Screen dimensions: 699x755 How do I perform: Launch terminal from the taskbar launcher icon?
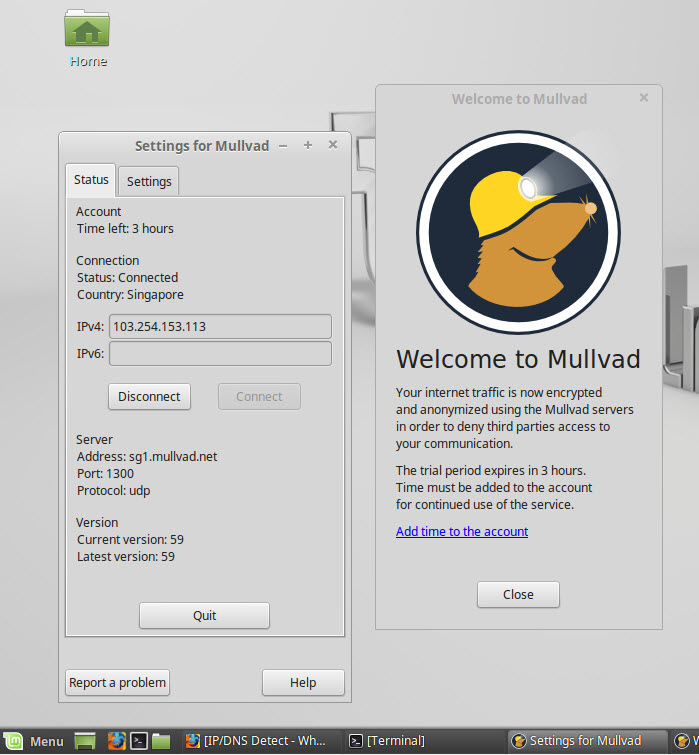[139, 741]
